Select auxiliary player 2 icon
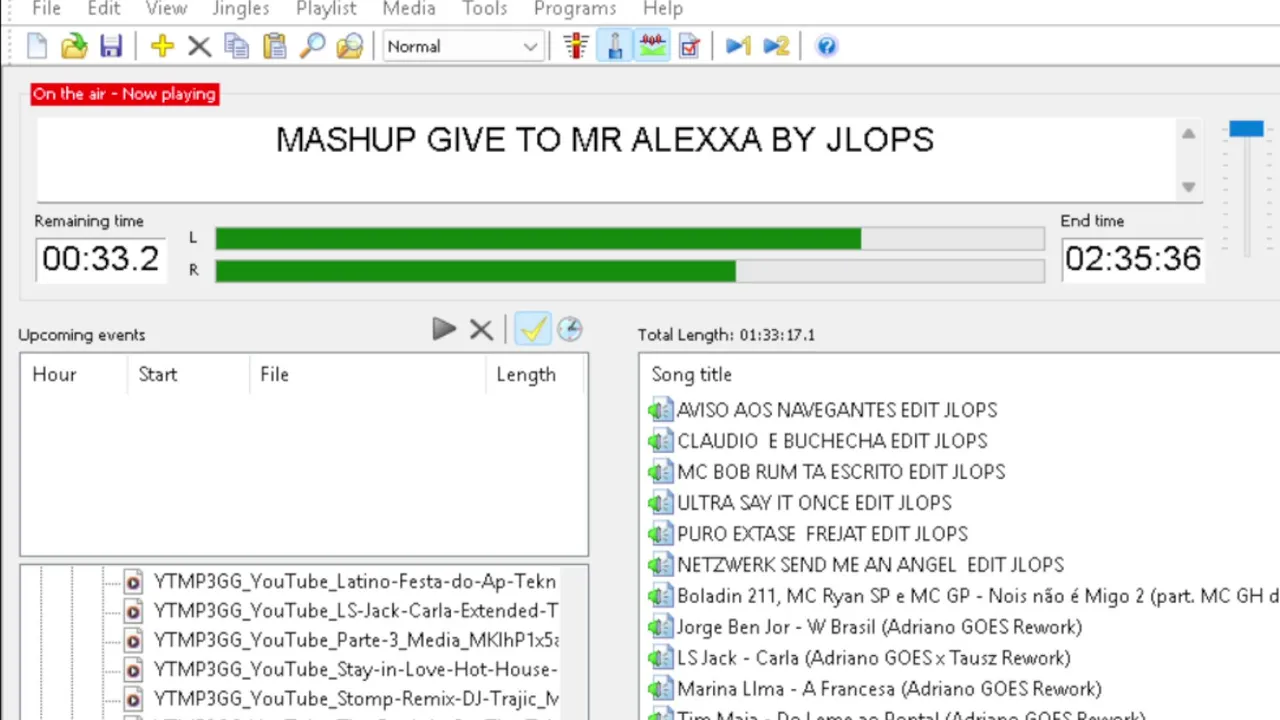Image resolution: width=1280 pixels, height=720 pixels. pos(776,46)
